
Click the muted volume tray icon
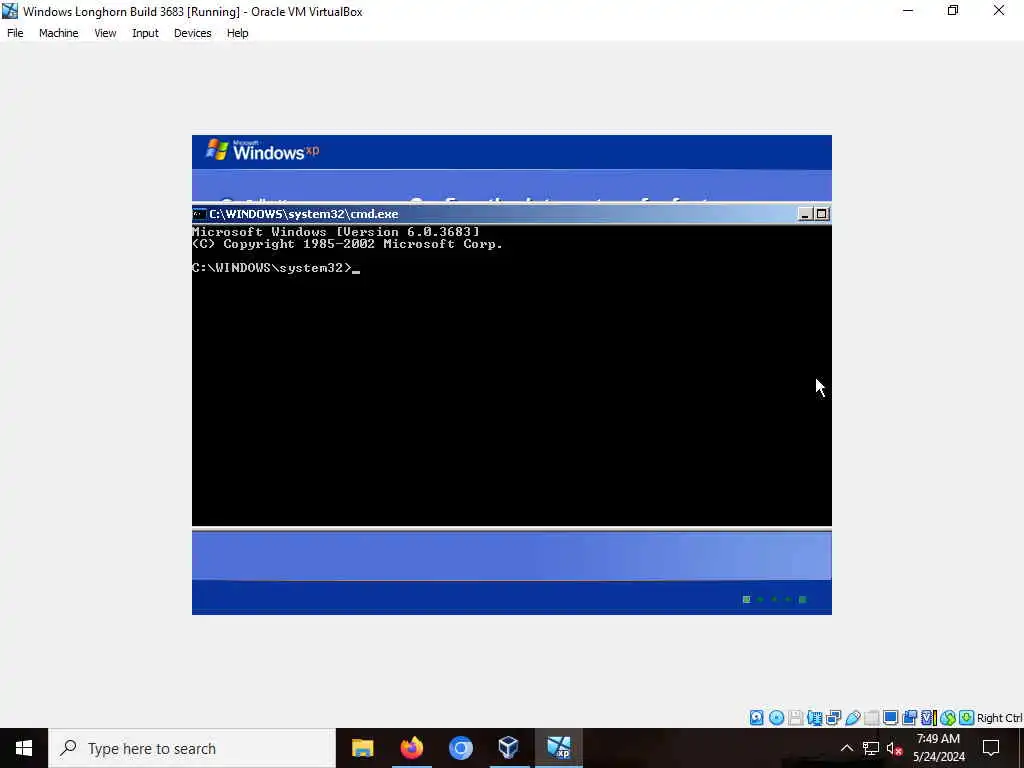pos(894,748)
